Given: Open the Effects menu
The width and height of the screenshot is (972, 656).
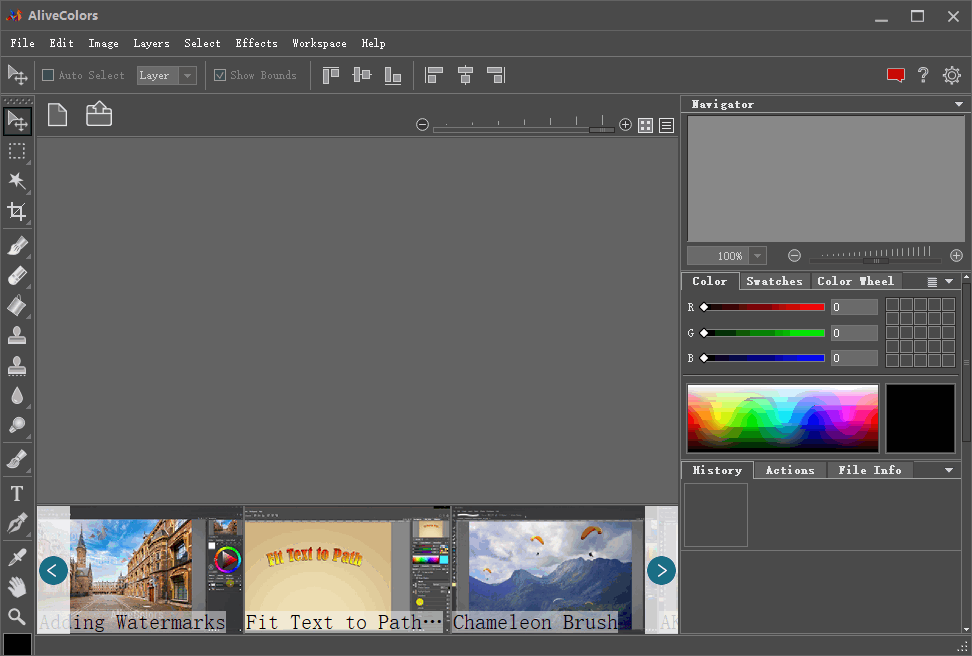Looking at the screenshot, I should (x=256, y=43).
